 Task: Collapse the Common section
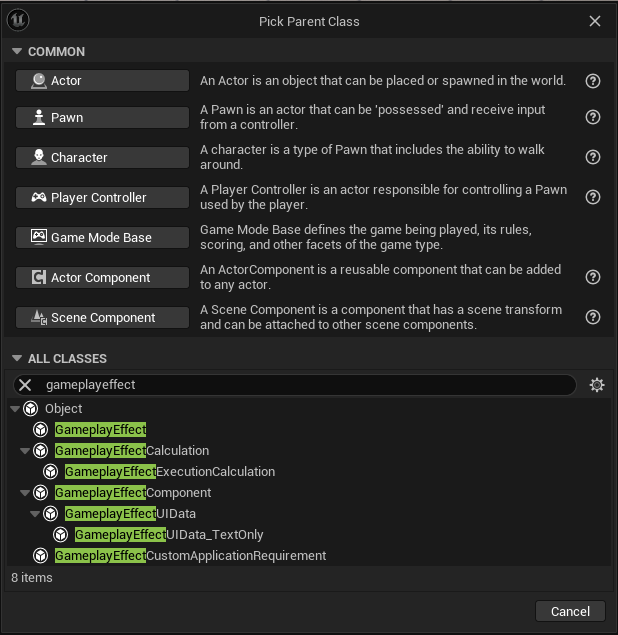pyautogui.click(x=16, y=52)
